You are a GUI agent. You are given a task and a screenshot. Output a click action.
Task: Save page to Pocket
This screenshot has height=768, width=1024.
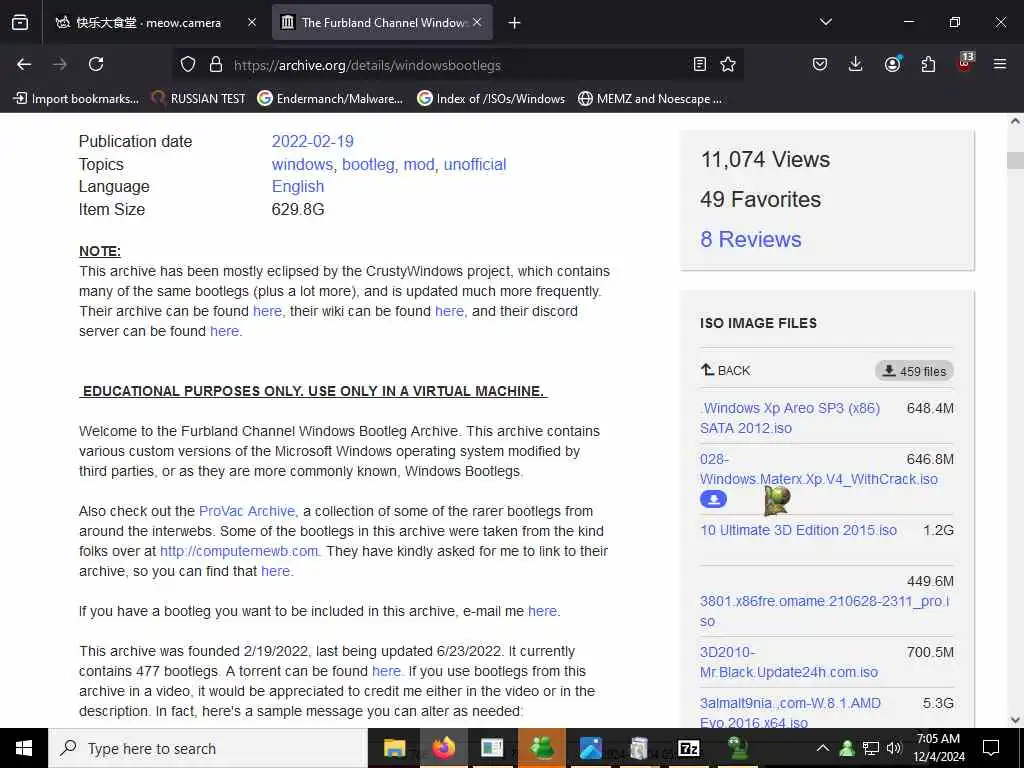820,64
